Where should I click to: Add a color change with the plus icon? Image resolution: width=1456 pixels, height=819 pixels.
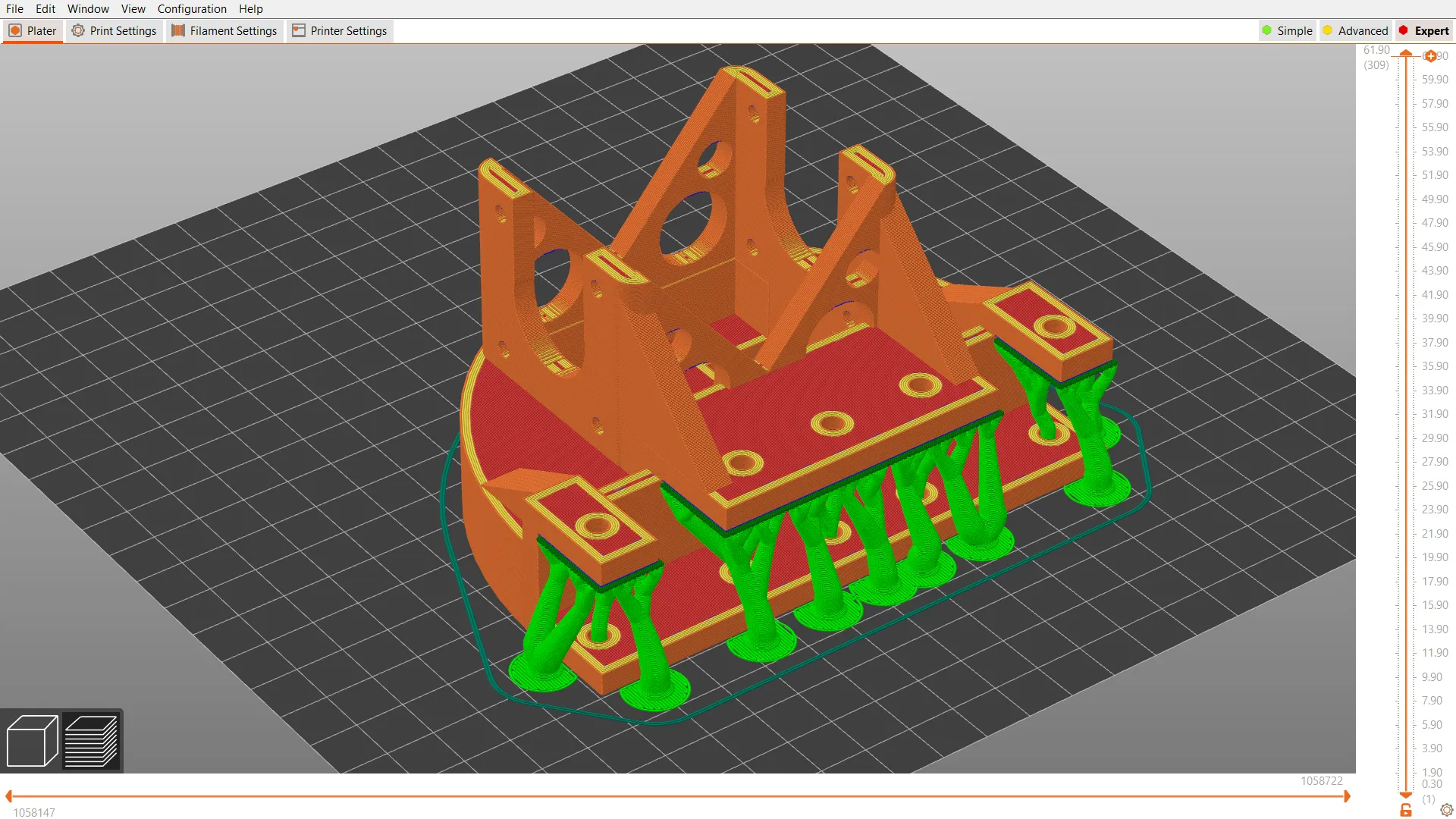1430,55
